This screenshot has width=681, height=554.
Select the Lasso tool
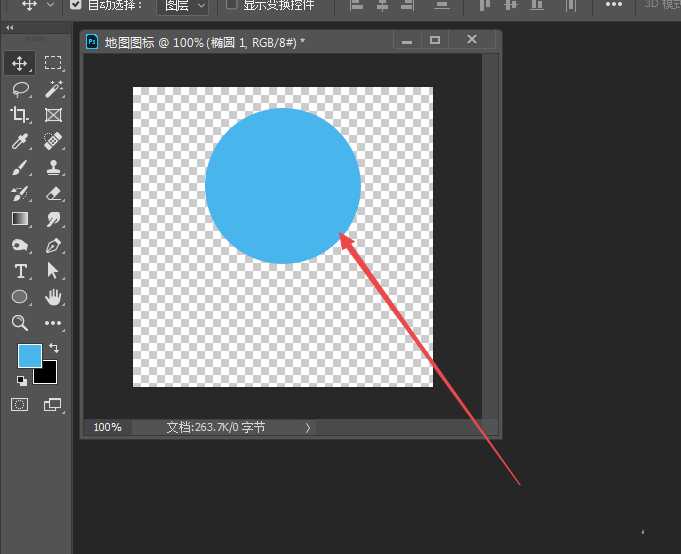tap(20, 89)
